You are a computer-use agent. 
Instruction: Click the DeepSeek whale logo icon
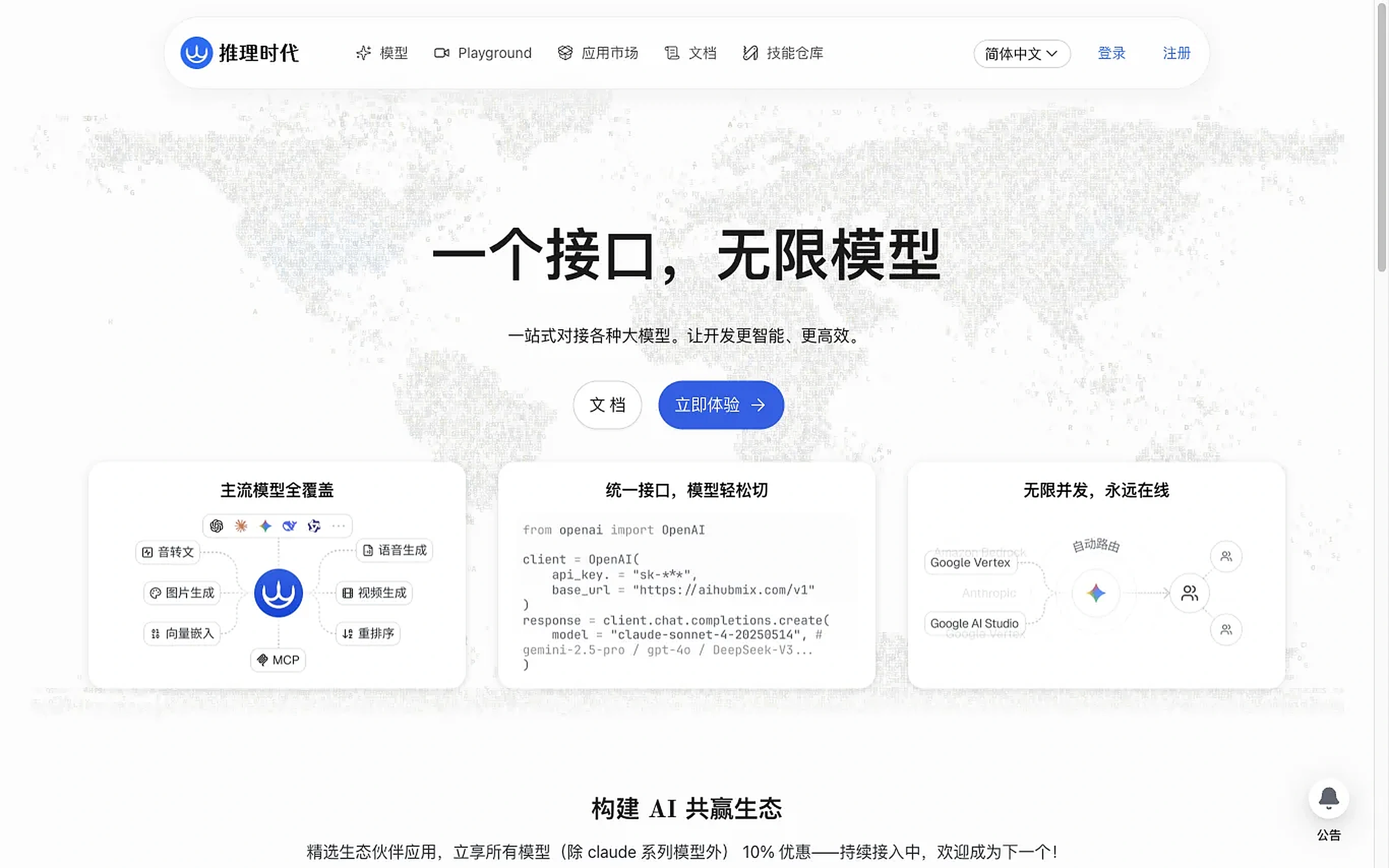click(x=289, y=525)
